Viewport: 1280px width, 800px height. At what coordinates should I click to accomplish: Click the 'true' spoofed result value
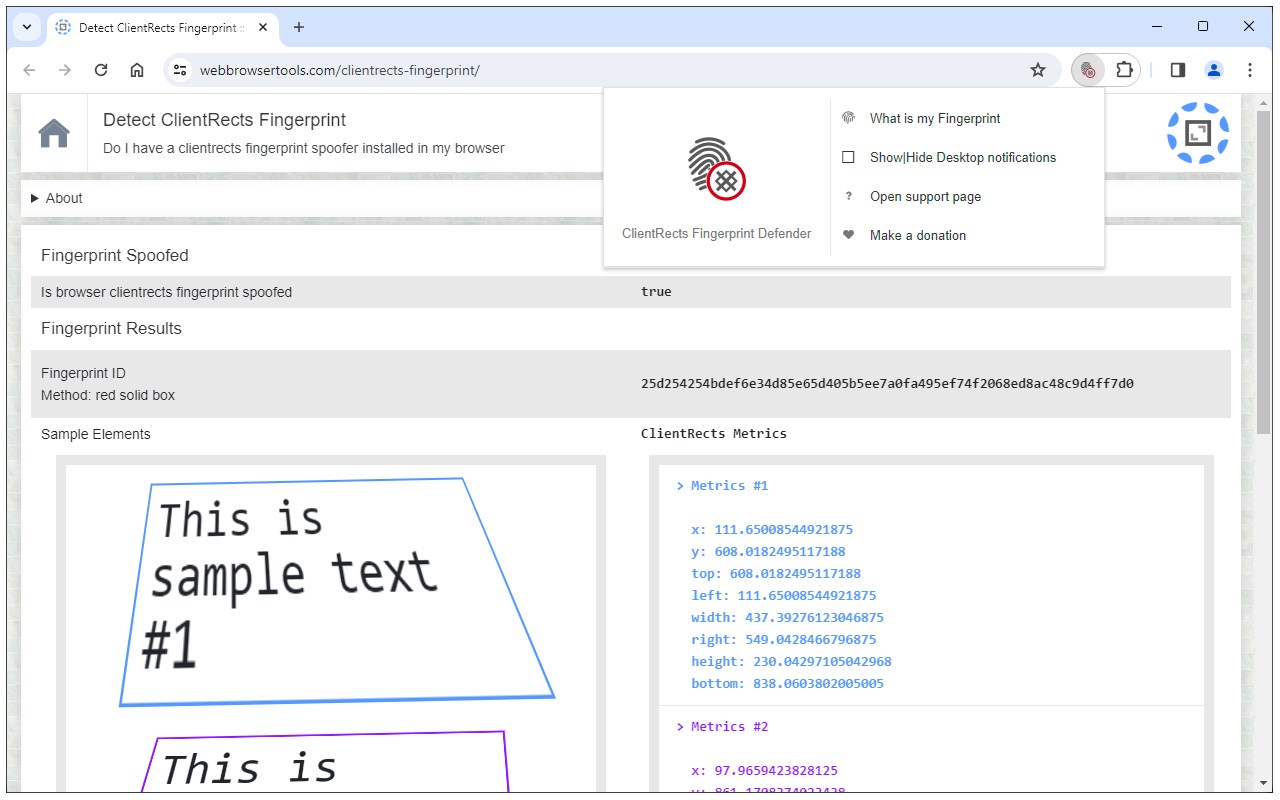pyautogui.click(x=656, y=292)
